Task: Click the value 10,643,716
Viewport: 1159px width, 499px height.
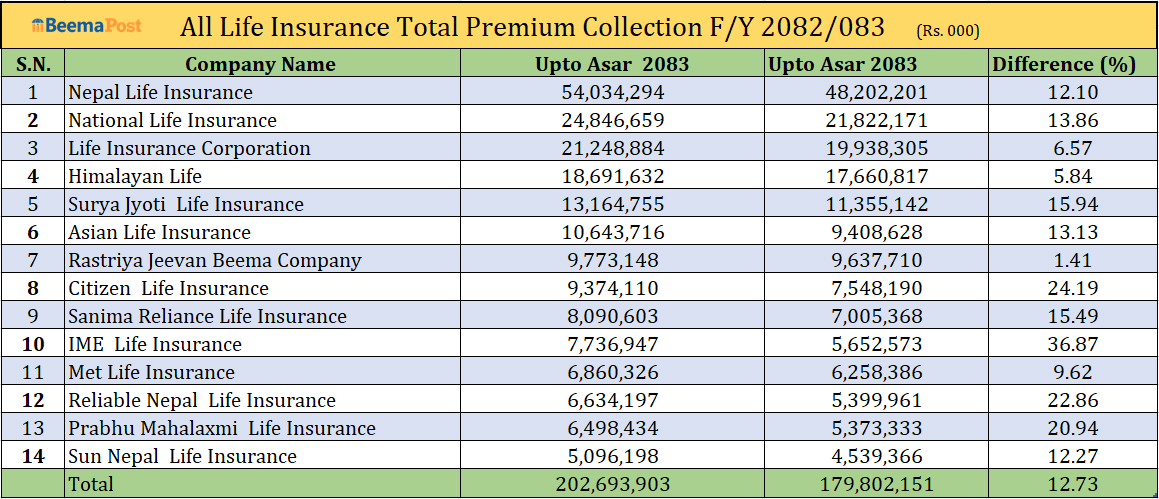Action: pyautogui.click(x=612, y=233)
